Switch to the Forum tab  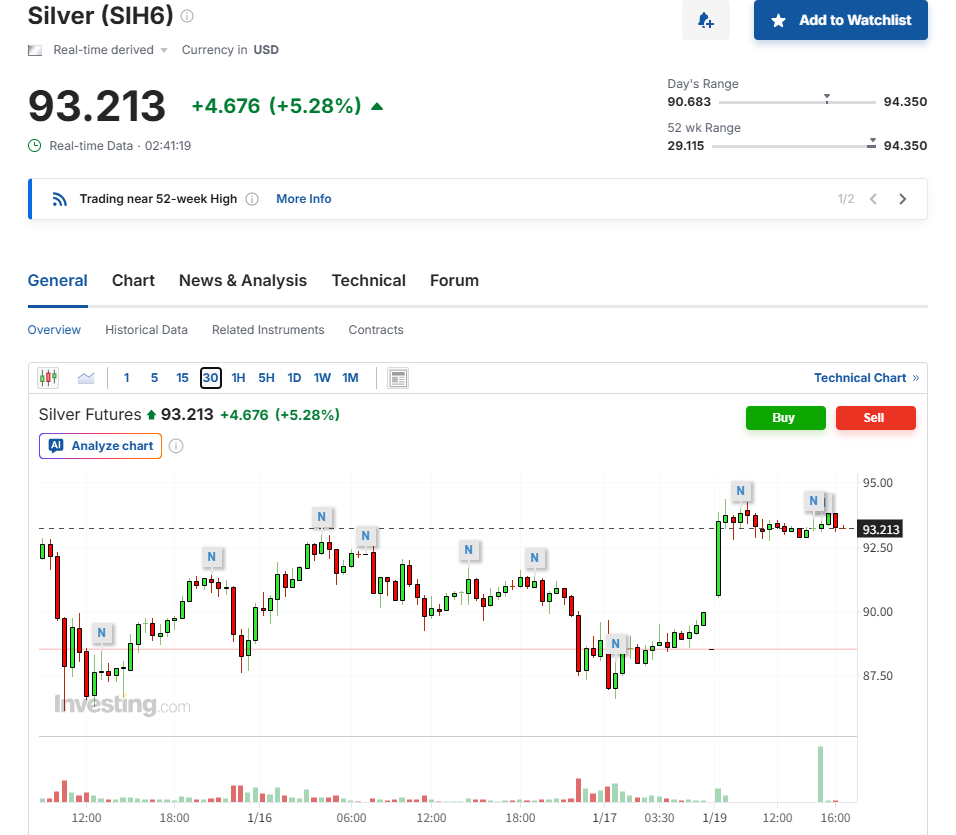click(x=454, y=281)
